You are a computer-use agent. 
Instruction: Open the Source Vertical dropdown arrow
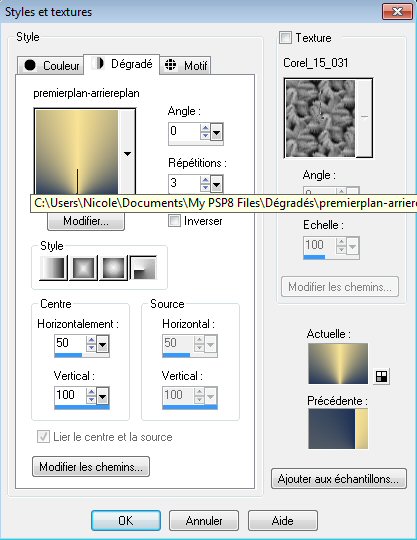tap(210, 396)
